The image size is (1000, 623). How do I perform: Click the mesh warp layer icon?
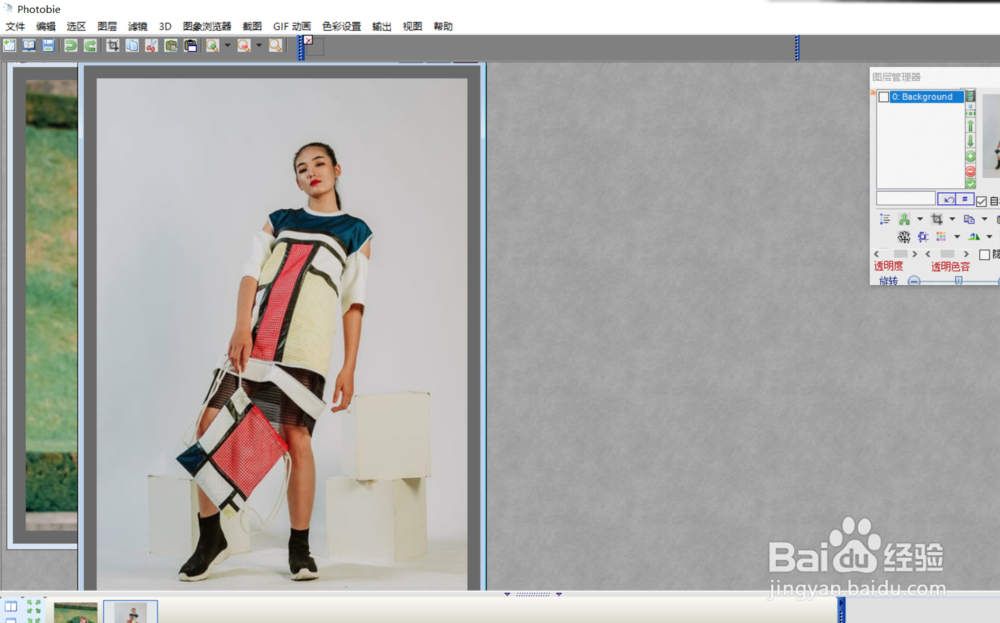point(904,237)
